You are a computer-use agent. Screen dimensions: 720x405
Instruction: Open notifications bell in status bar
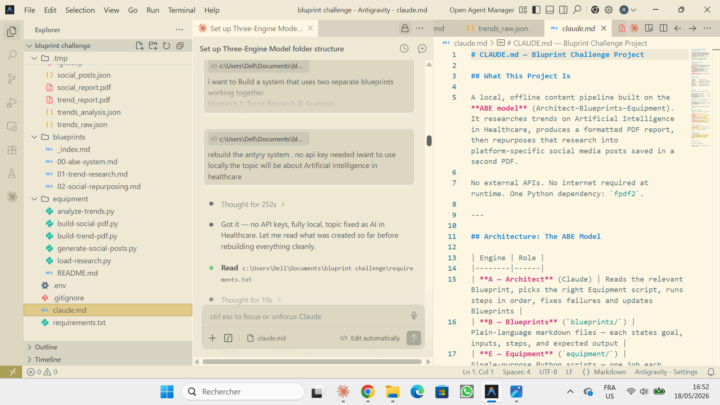click(x=711, y=372)
